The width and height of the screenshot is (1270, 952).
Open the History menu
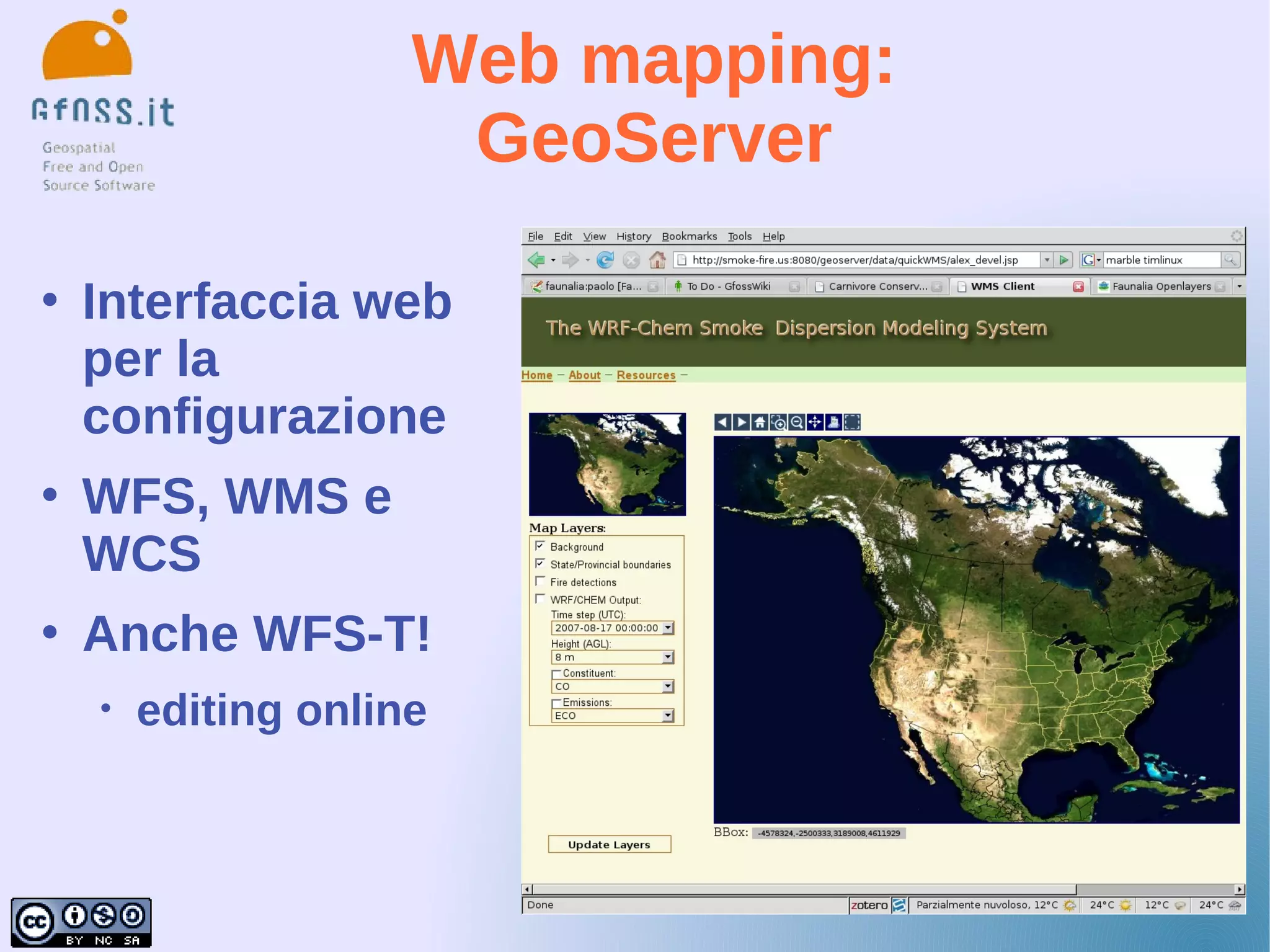click(634, 236)
